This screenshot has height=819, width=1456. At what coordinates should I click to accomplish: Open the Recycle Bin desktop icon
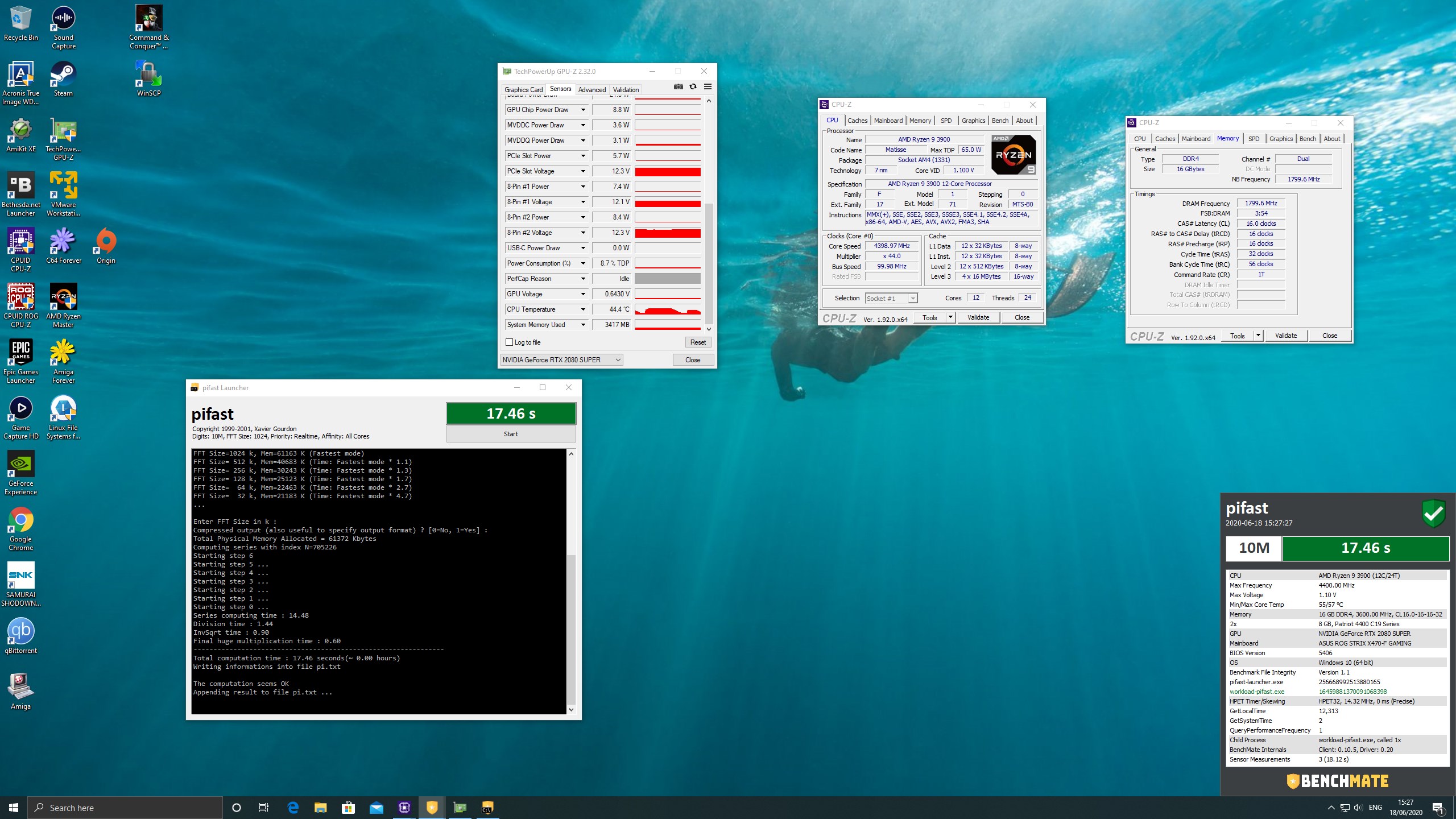(20, 23)
